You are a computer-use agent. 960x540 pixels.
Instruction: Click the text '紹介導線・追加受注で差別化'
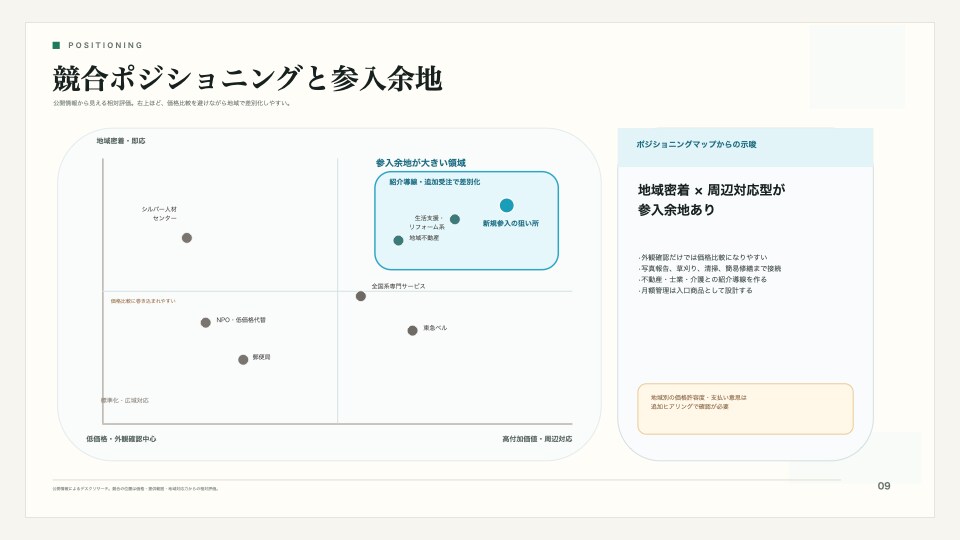click(435, 182)
